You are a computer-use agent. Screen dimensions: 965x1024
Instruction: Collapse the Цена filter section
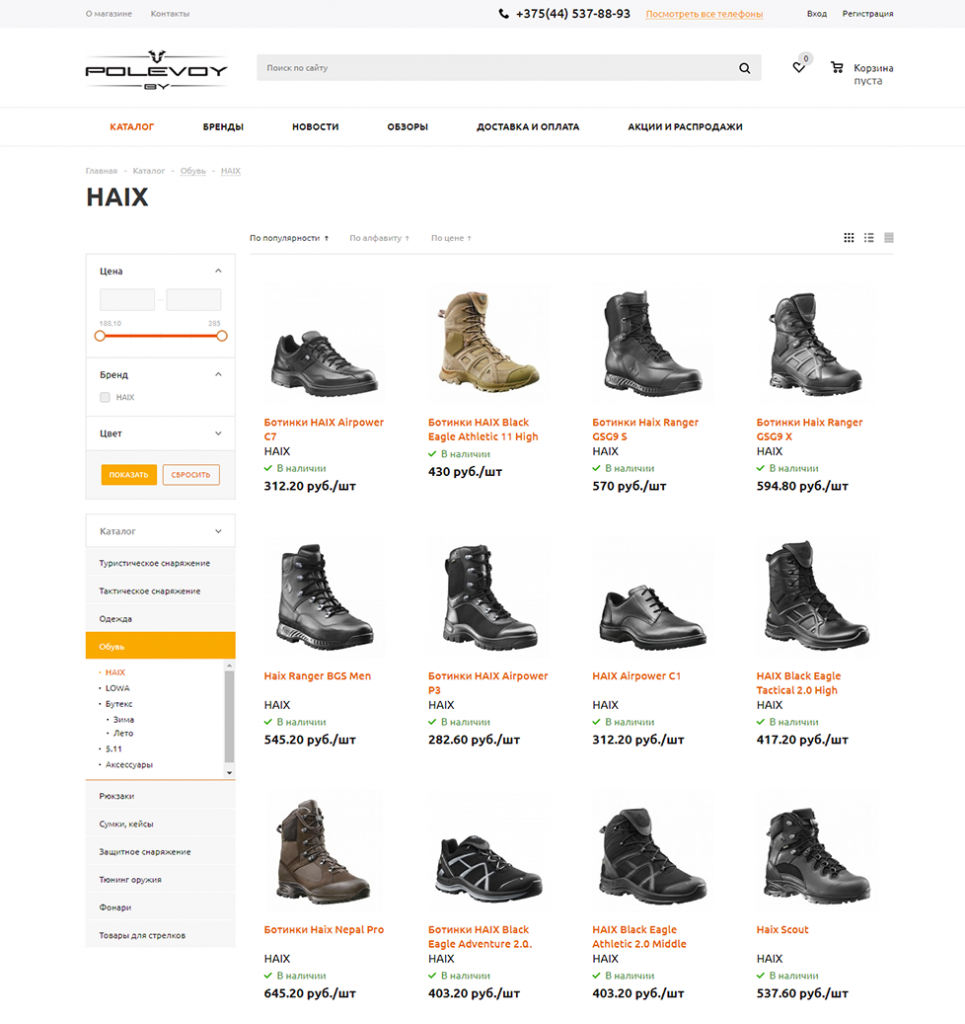(x=218, y=271)
